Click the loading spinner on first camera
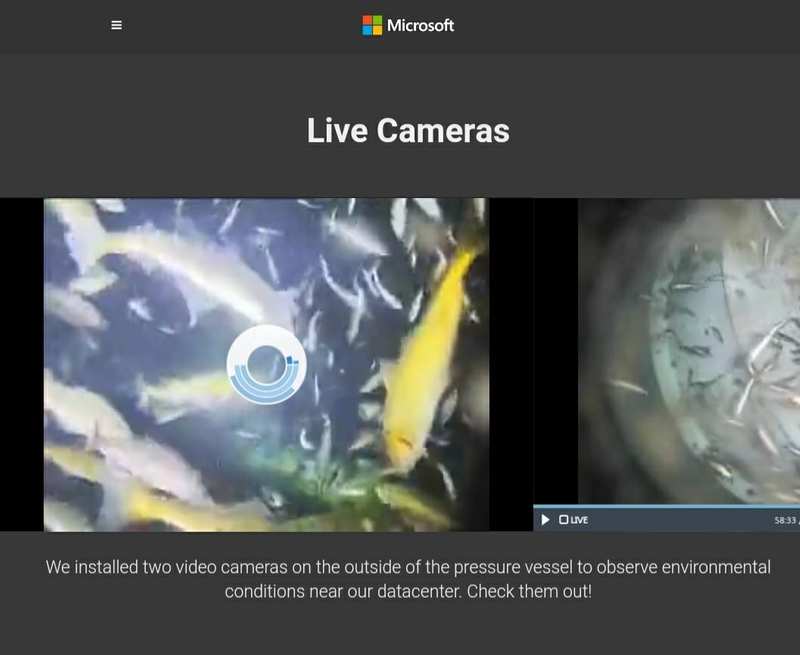This screenshot has height=655, width=800. [x=266, y=364]
